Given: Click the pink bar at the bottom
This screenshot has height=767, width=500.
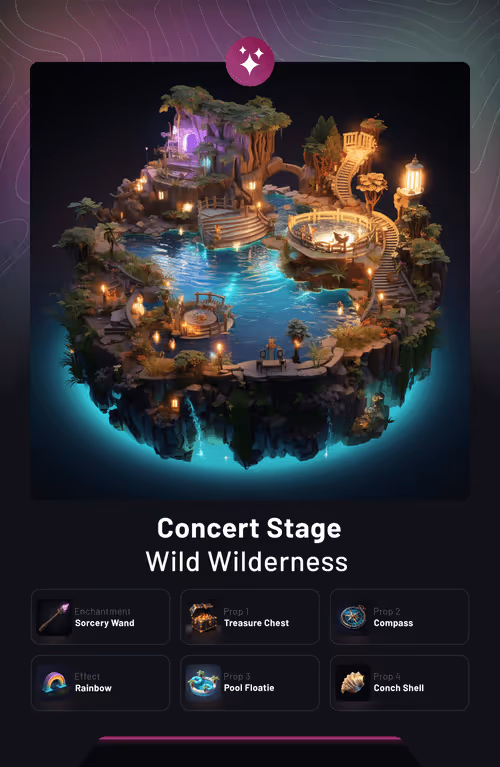Looking at the screenshot, I should tap(250, 739).
